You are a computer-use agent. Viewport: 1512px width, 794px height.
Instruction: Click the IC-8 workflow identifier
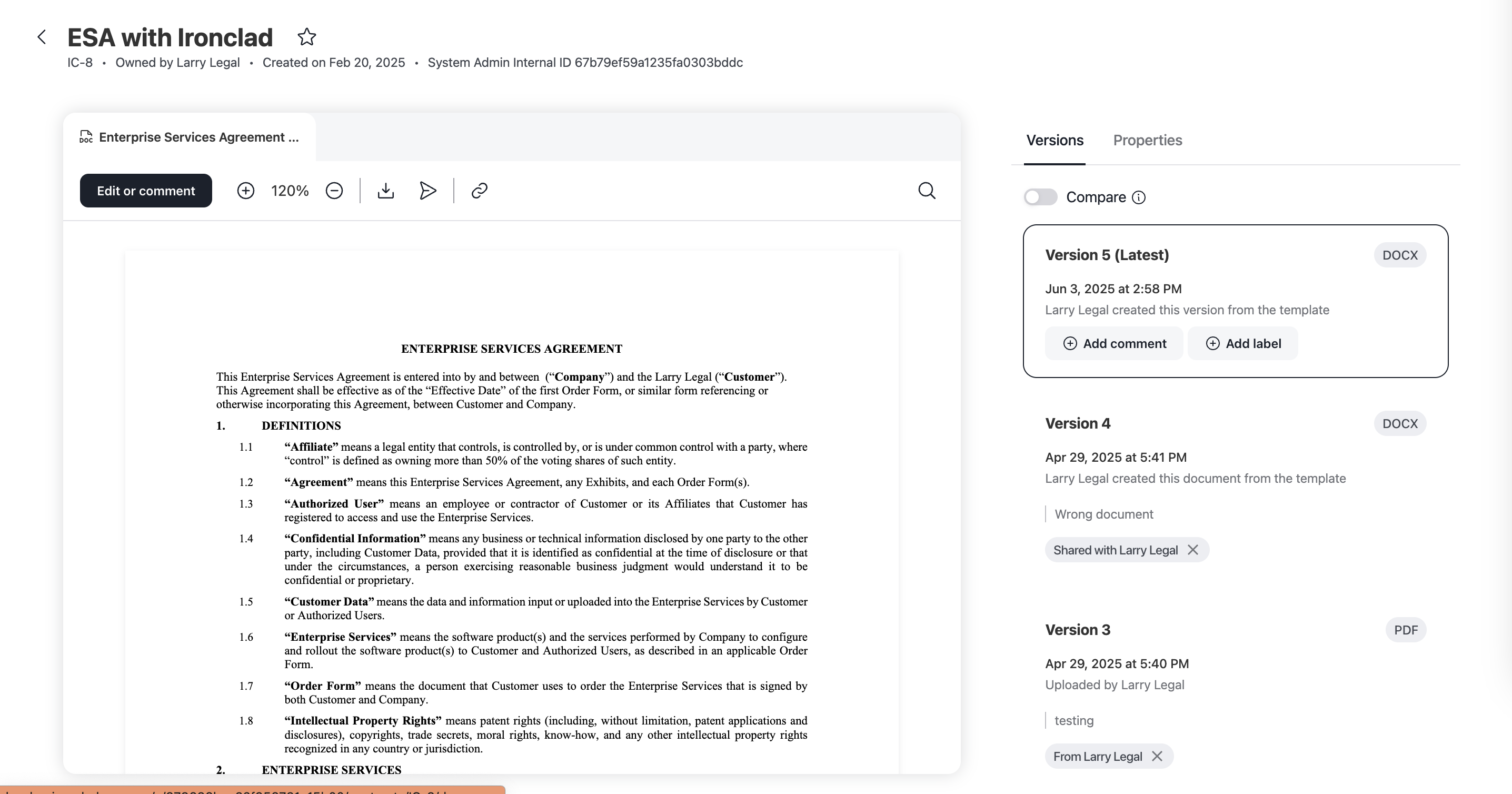coord(80,62)
